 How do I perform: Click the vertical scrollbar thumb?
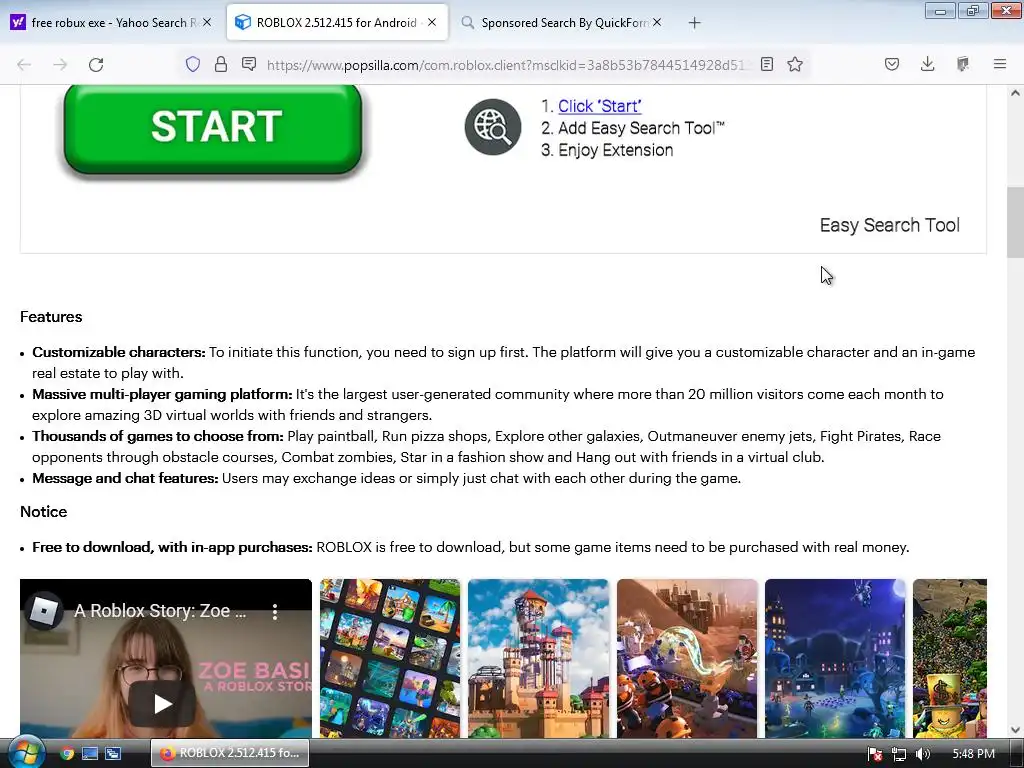pos(1015,221)
